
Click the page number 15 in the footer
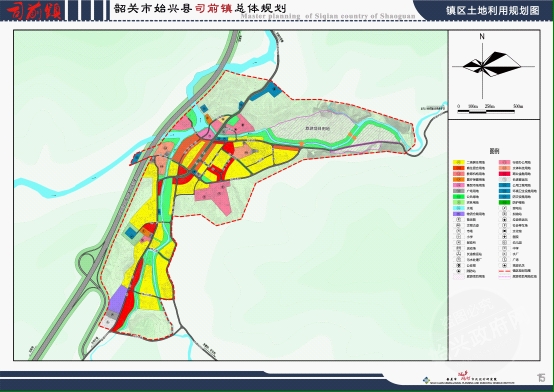pos(541,378)
